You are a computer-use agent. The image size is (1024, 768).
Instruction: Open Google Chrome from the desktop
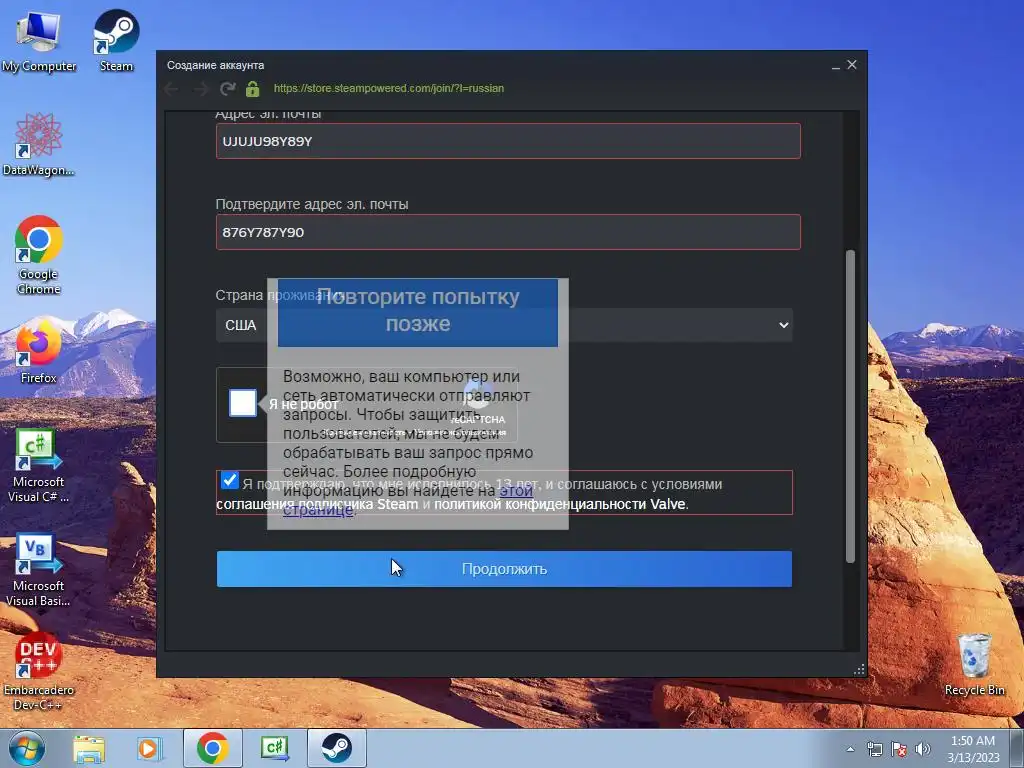pyautogui.click(x=39, y=255)
